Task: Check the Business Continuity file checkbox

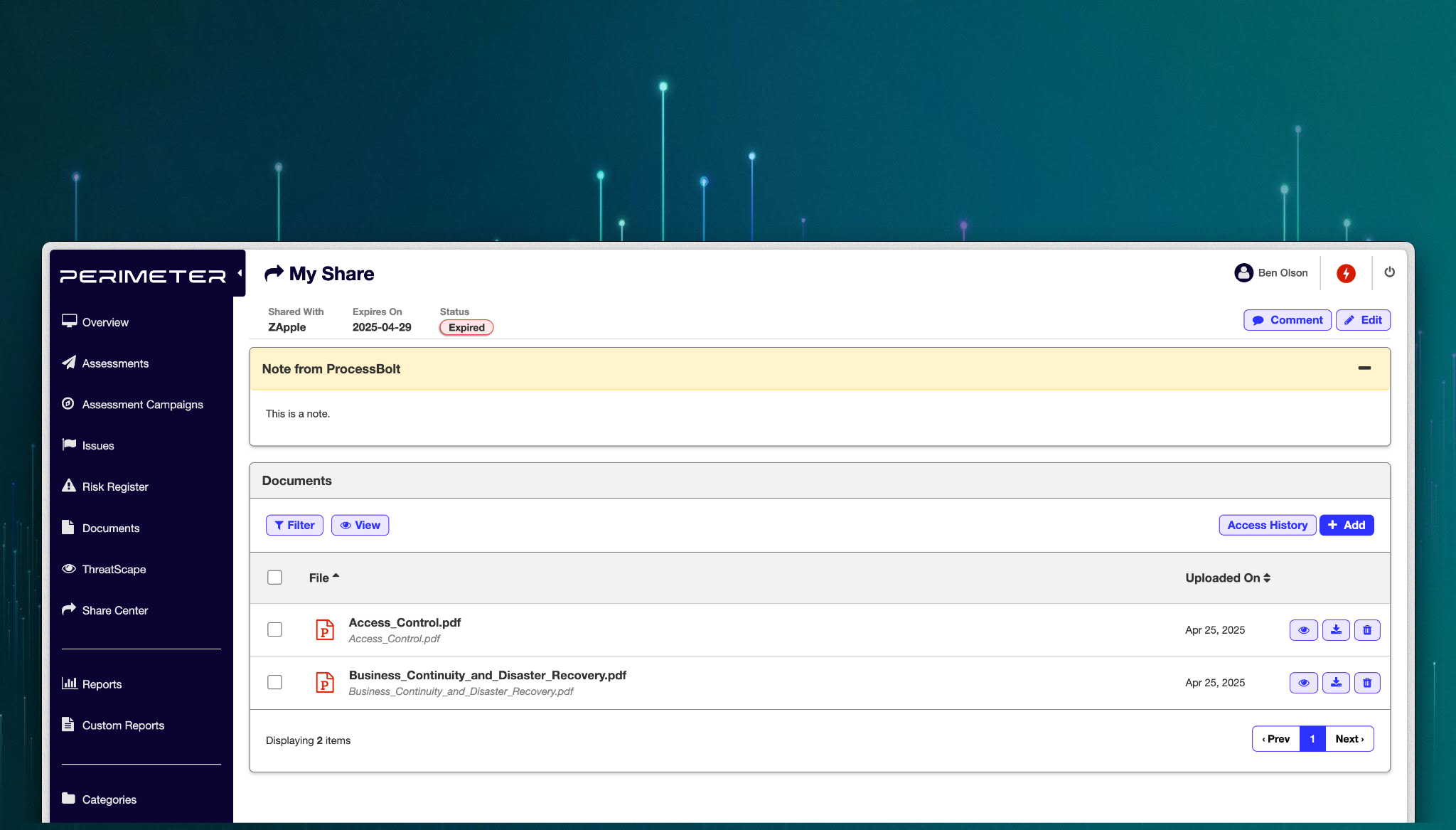Action: [274, 682]
